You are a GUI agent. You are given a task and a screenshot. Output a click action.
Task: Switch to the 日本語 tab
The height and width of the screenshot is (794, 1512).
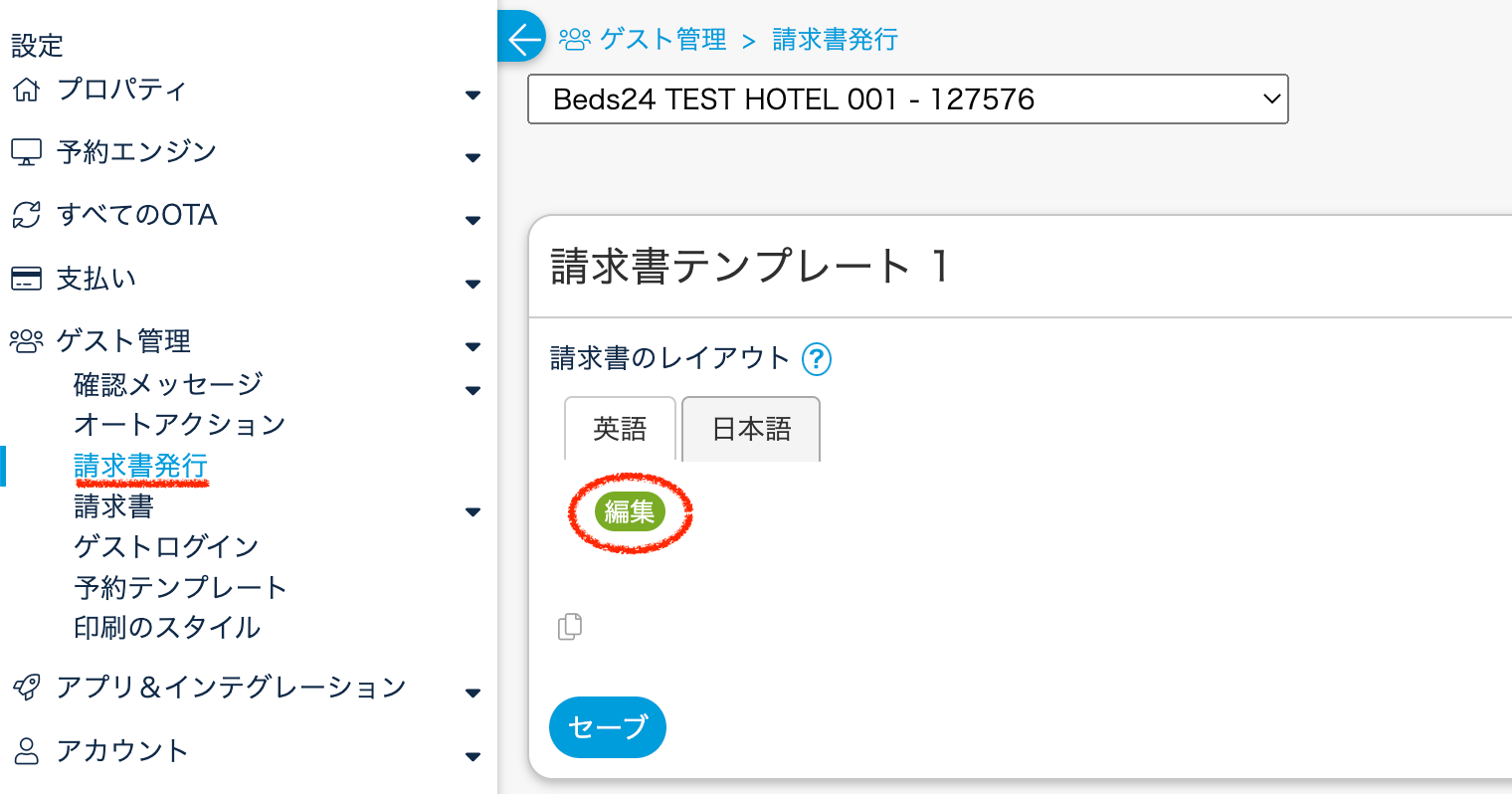751,429
